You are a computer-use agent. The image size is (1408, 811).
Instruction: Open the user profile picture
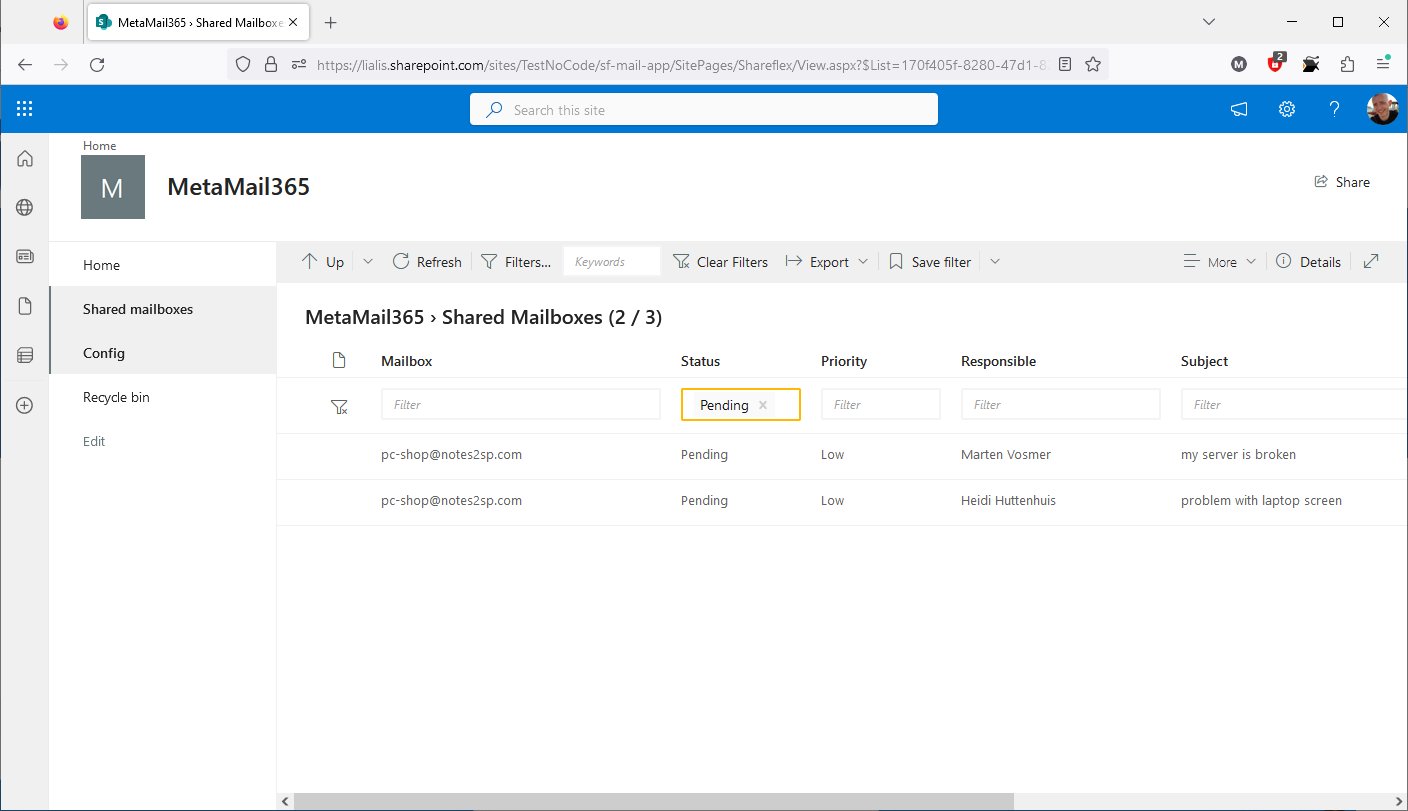click(x=1382, y=110)
